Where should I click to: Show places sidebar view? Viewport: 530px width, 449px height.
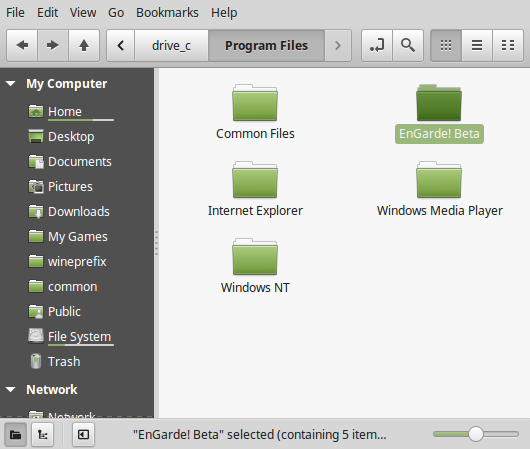(x=15, y=434)
